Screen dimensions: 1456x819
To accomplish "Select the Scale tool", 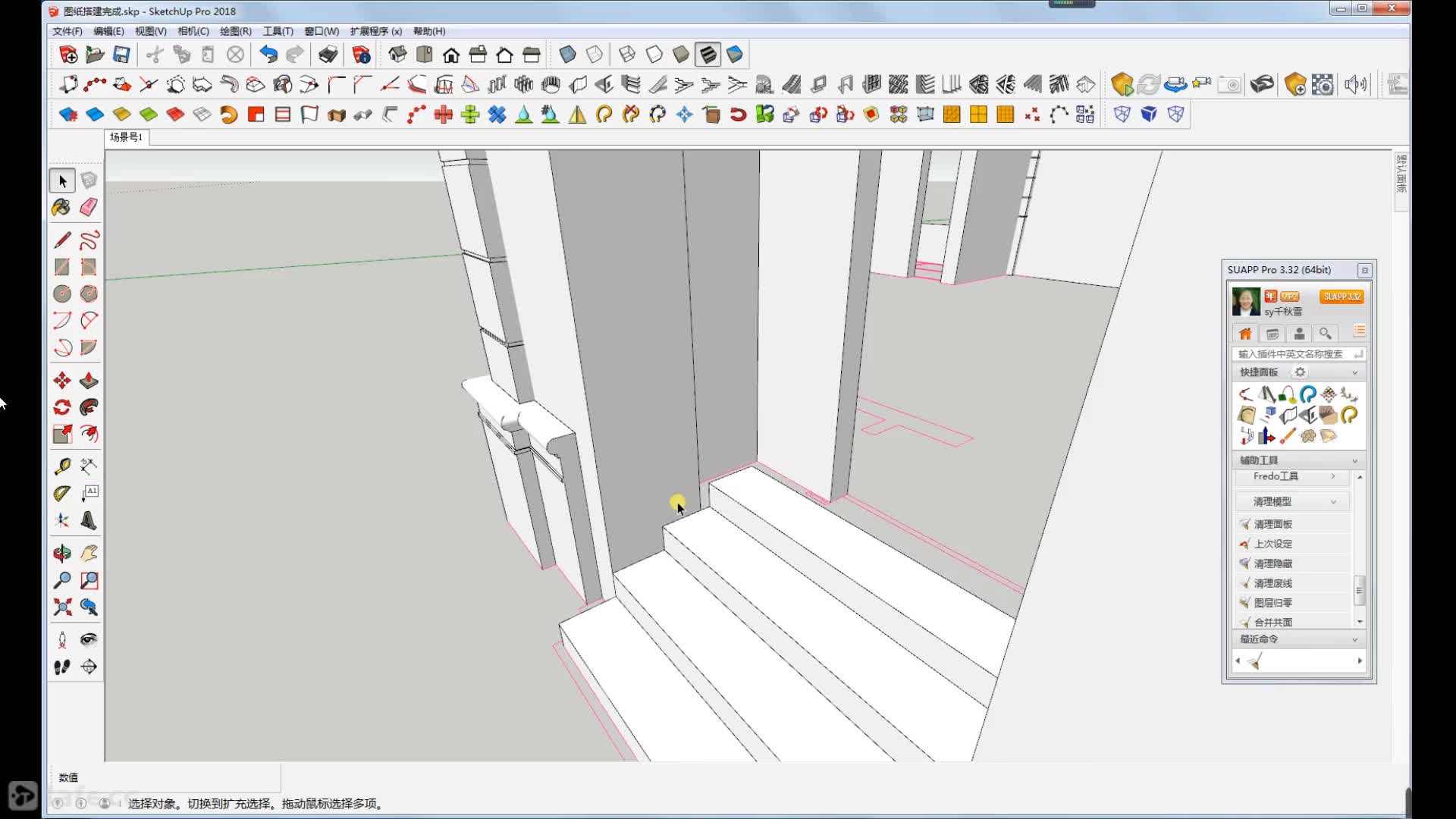I will pos(62,434).
